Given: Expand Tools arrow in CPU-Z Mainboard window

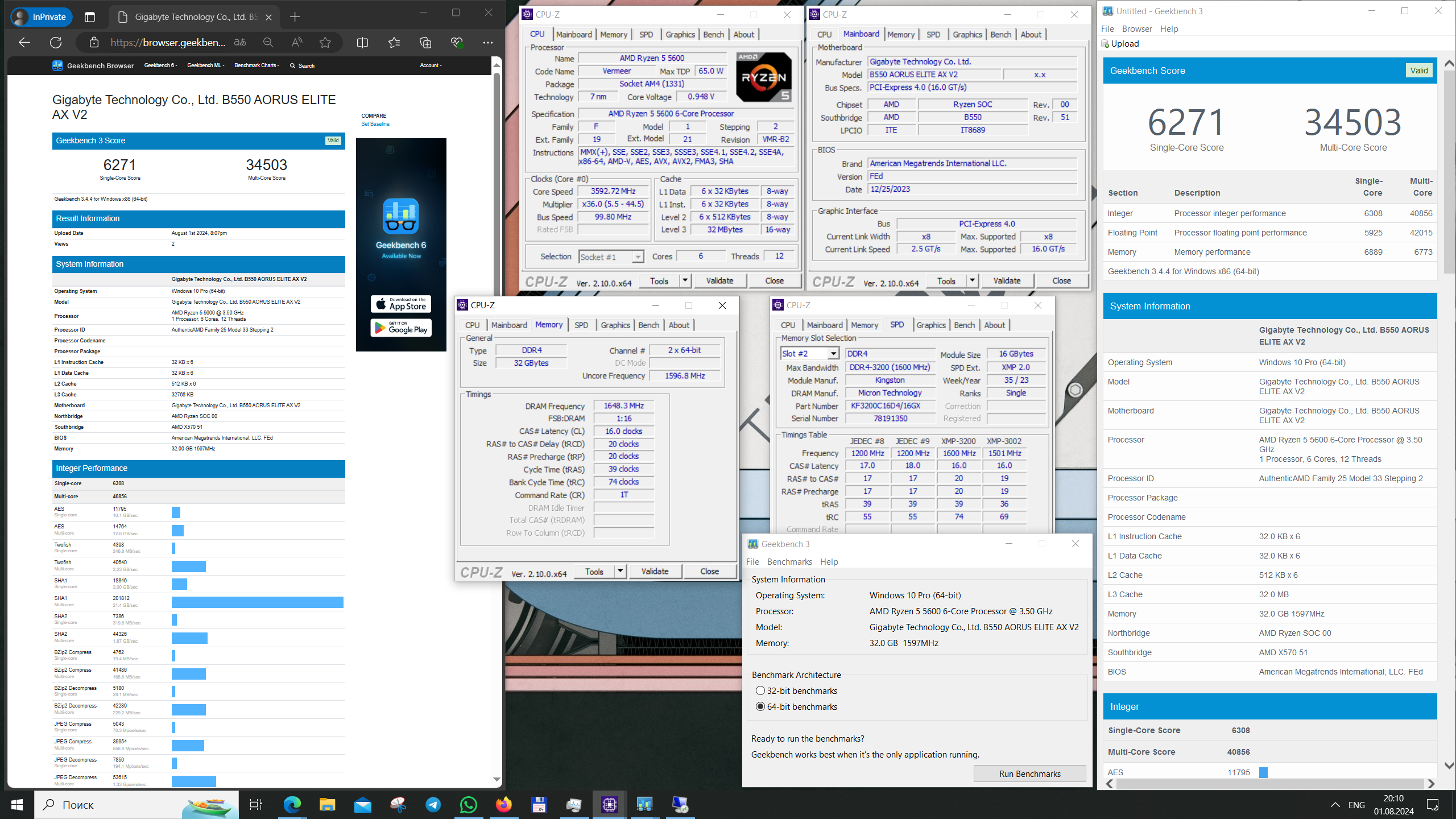Looking at the screenshot, I should click(973, 280).
